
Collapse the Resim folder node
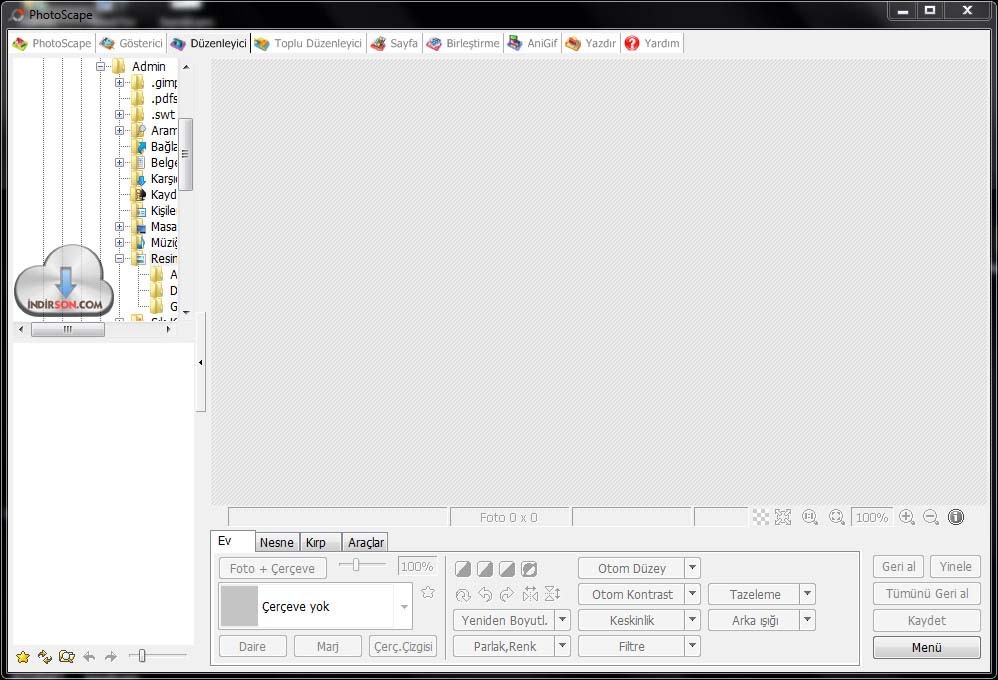119,259
